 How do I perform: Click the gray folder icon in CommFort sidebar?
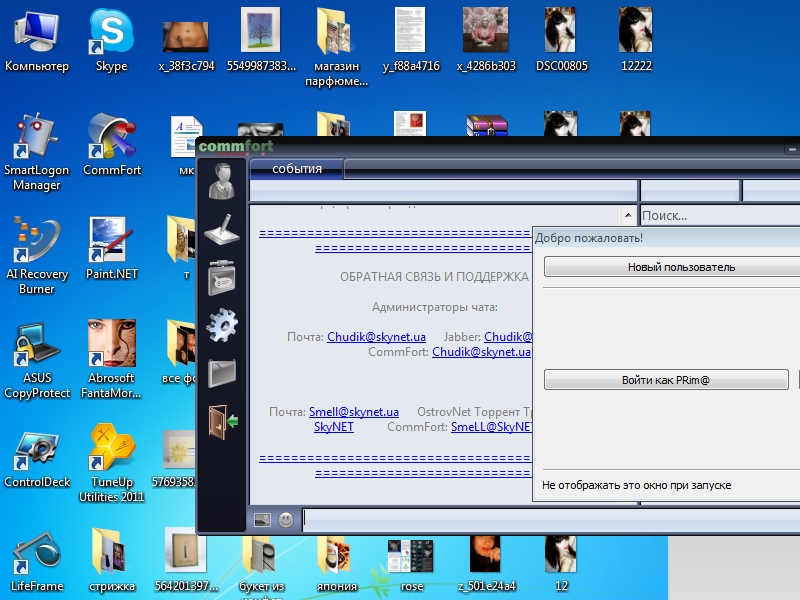tap(222, 372)
